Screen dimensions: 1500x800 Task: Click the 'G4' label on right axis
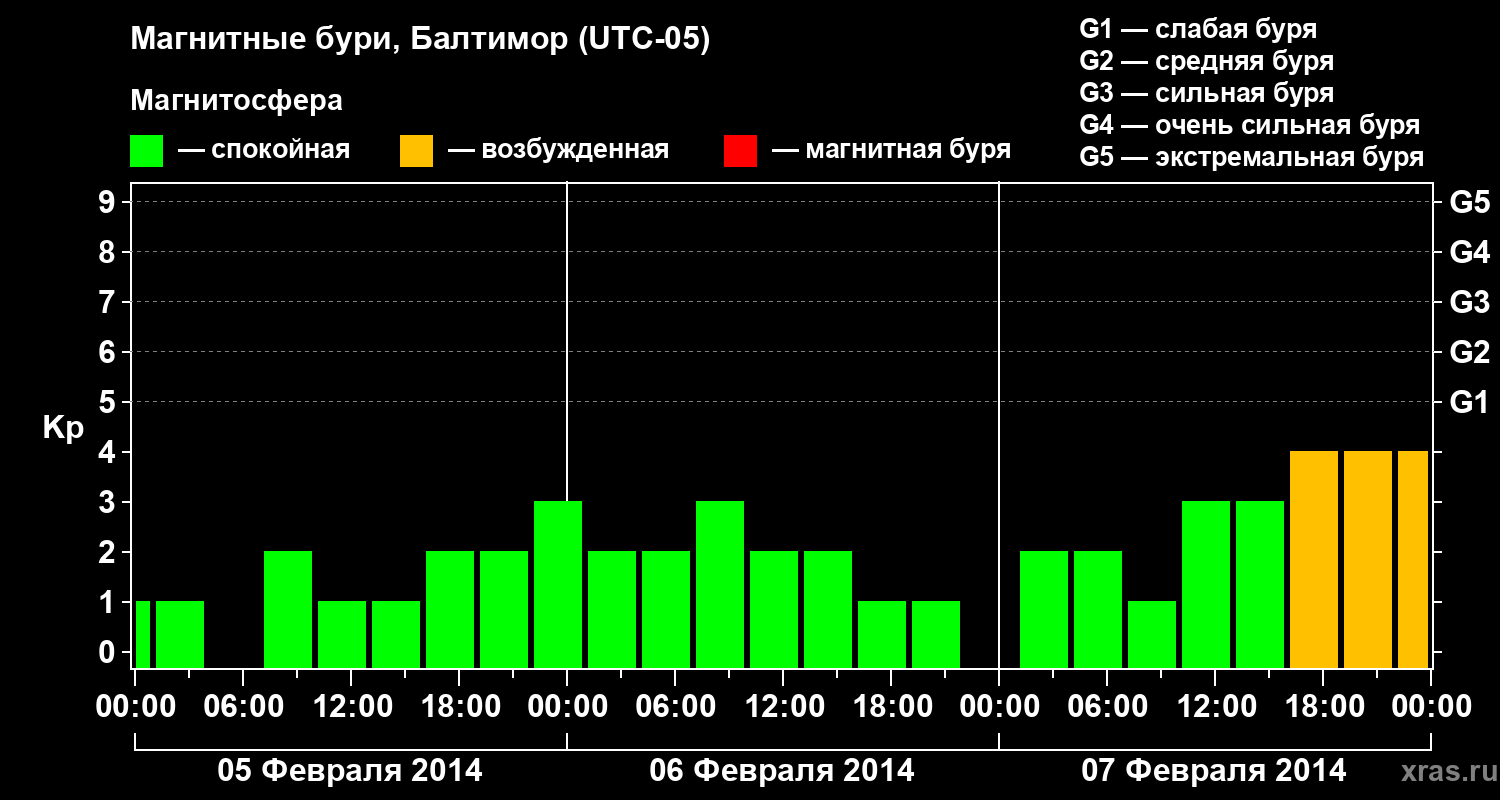(x=1469, y=252)
